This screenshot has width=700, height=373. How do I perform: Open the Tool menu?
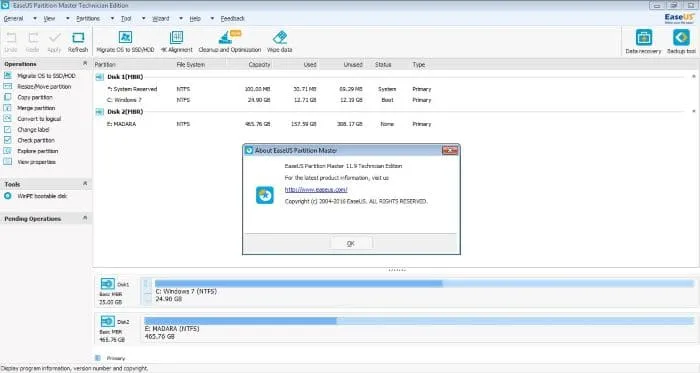click(126, 19)
